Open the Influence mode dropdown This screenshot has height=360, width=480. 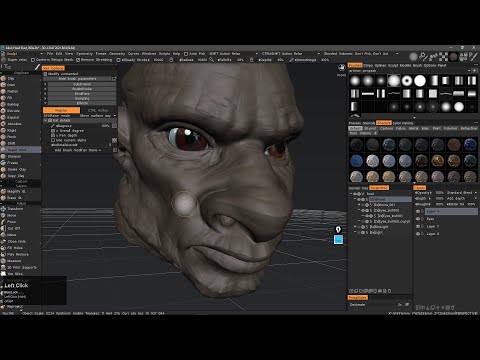click(98, 116)
